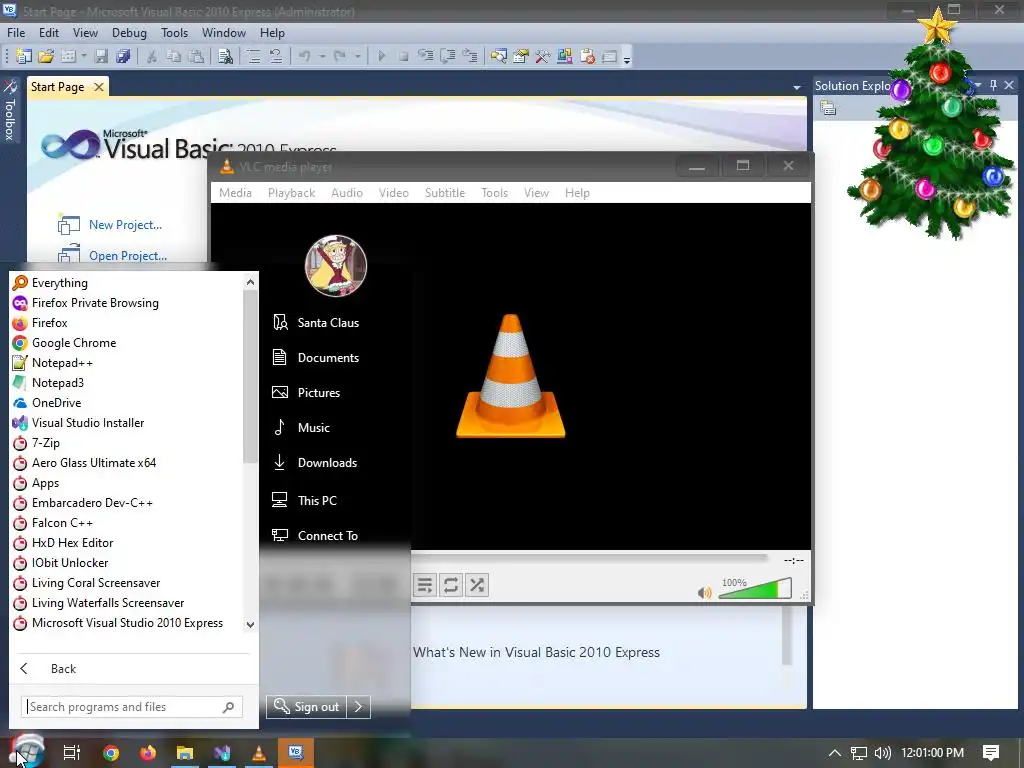
Task: Select the Start Page tab
Action: pyautogui.click(x=57, y=87)
